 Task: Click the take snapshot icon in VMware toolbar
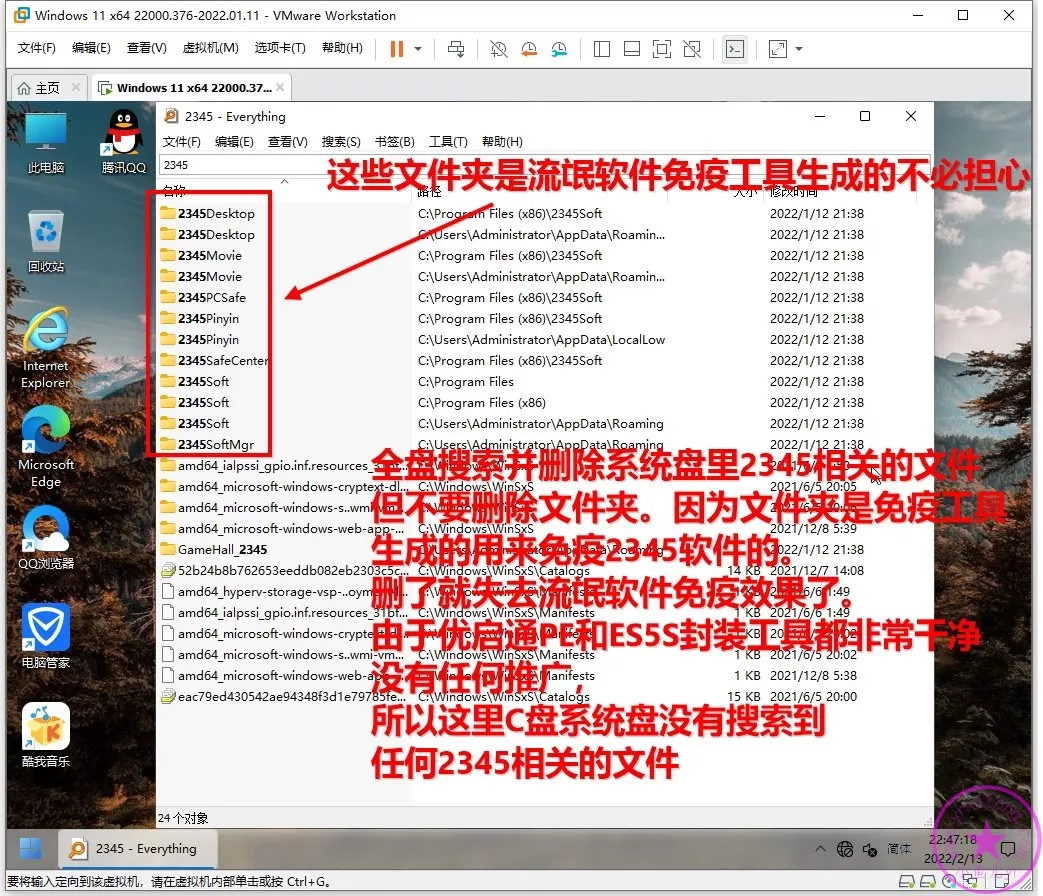pyautogui.click(x=498, y=48)
